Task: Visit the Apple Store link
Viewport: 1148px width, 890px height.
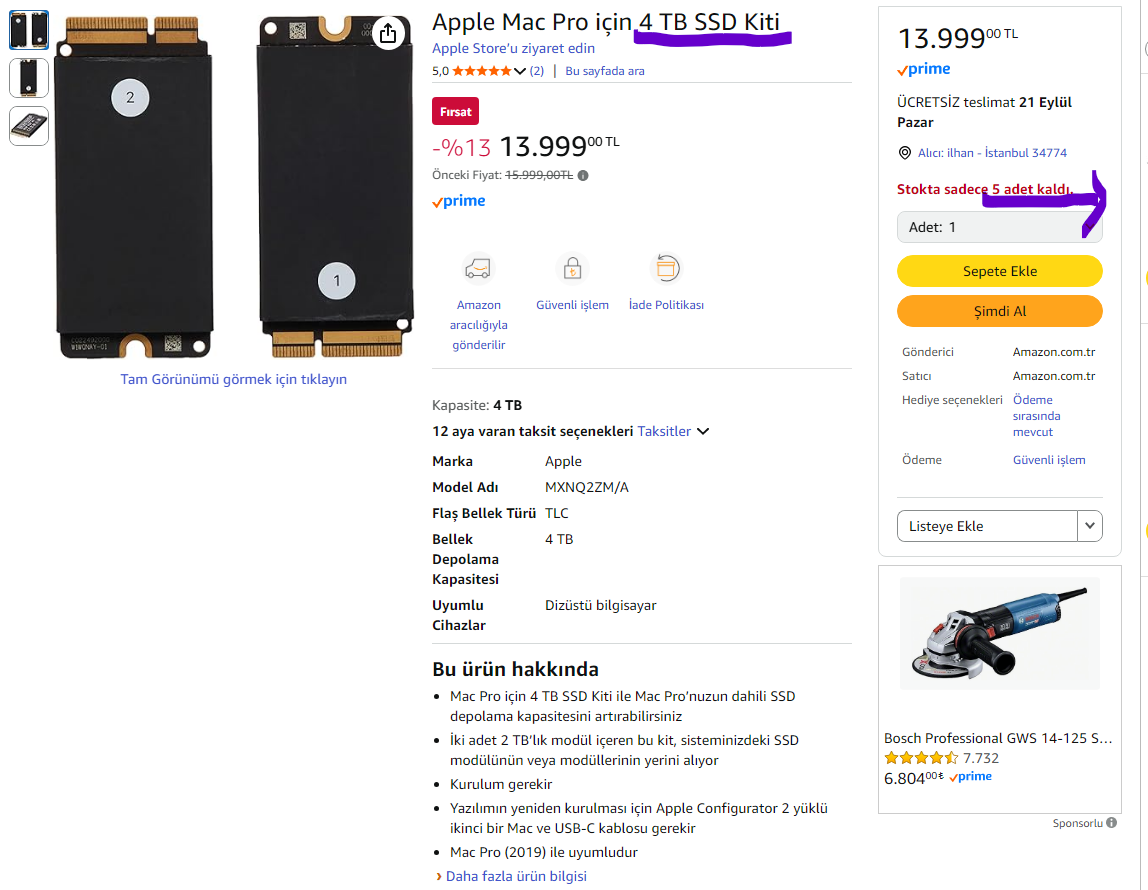Action: pyautogui.click(x=513, y=48)
